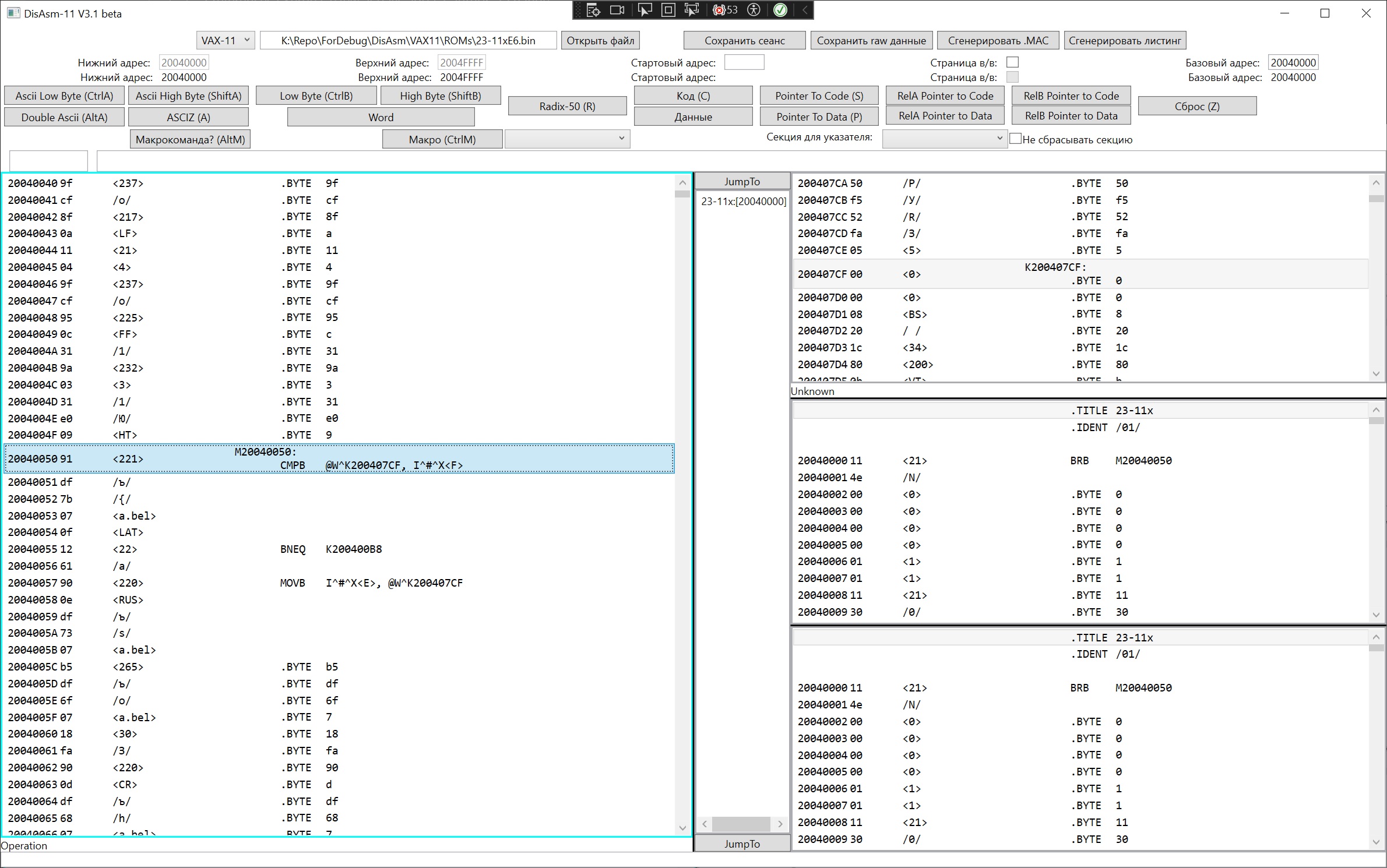
Task: Open the Live Visual Tree debug icon
Action: [593, 10]
